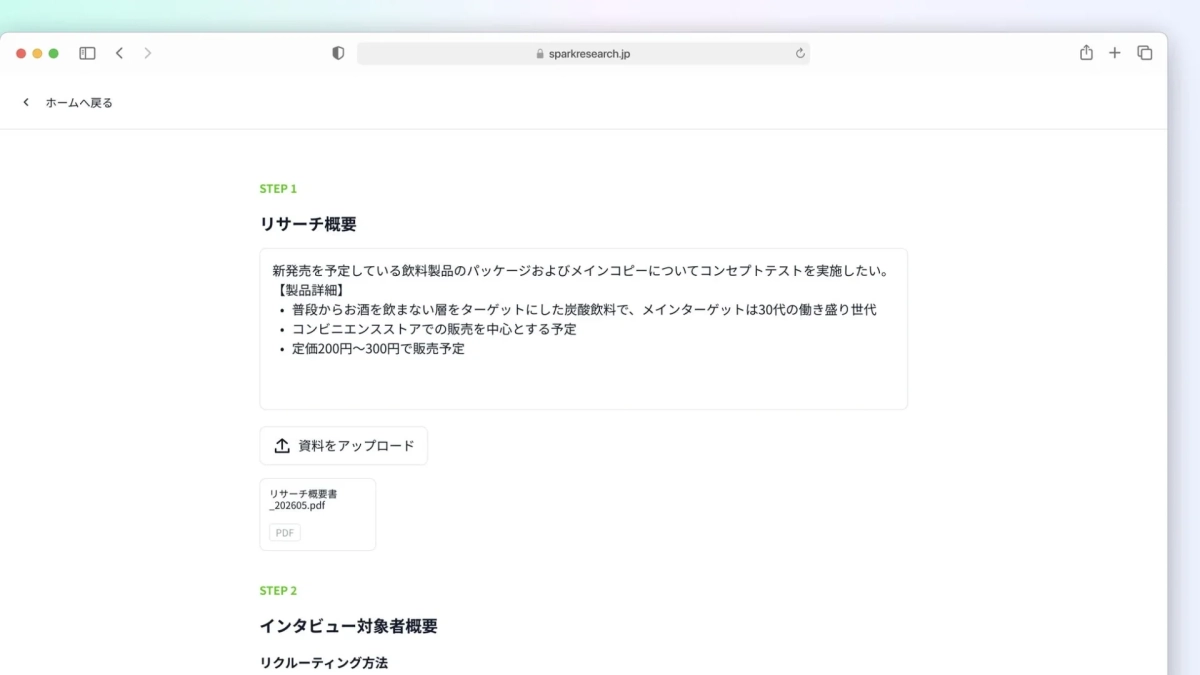
Task: Click the back chevron beside ホームへ戻る
Action: click(26, 103)
